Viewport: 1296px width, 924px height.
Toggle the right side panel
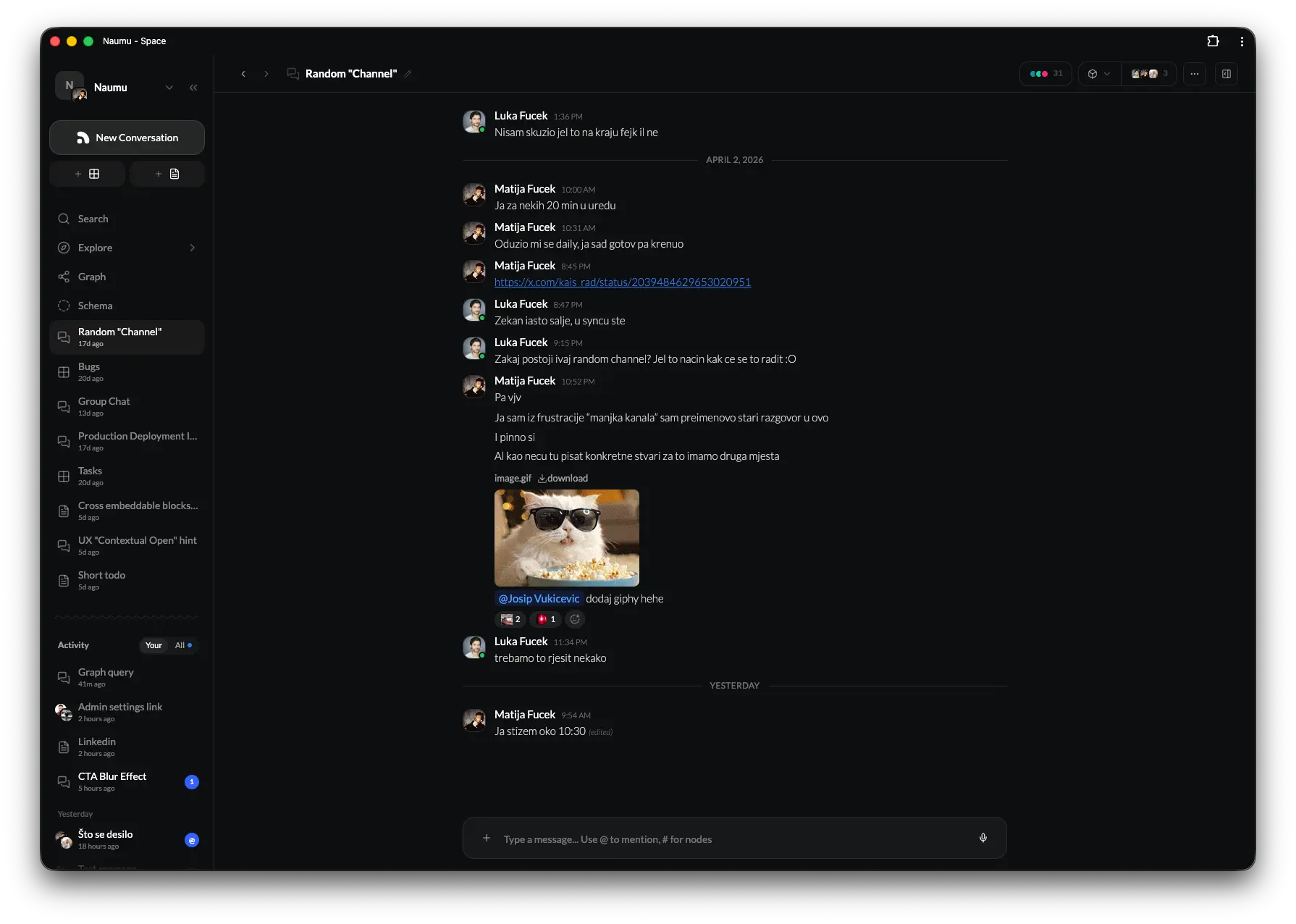1226,74
